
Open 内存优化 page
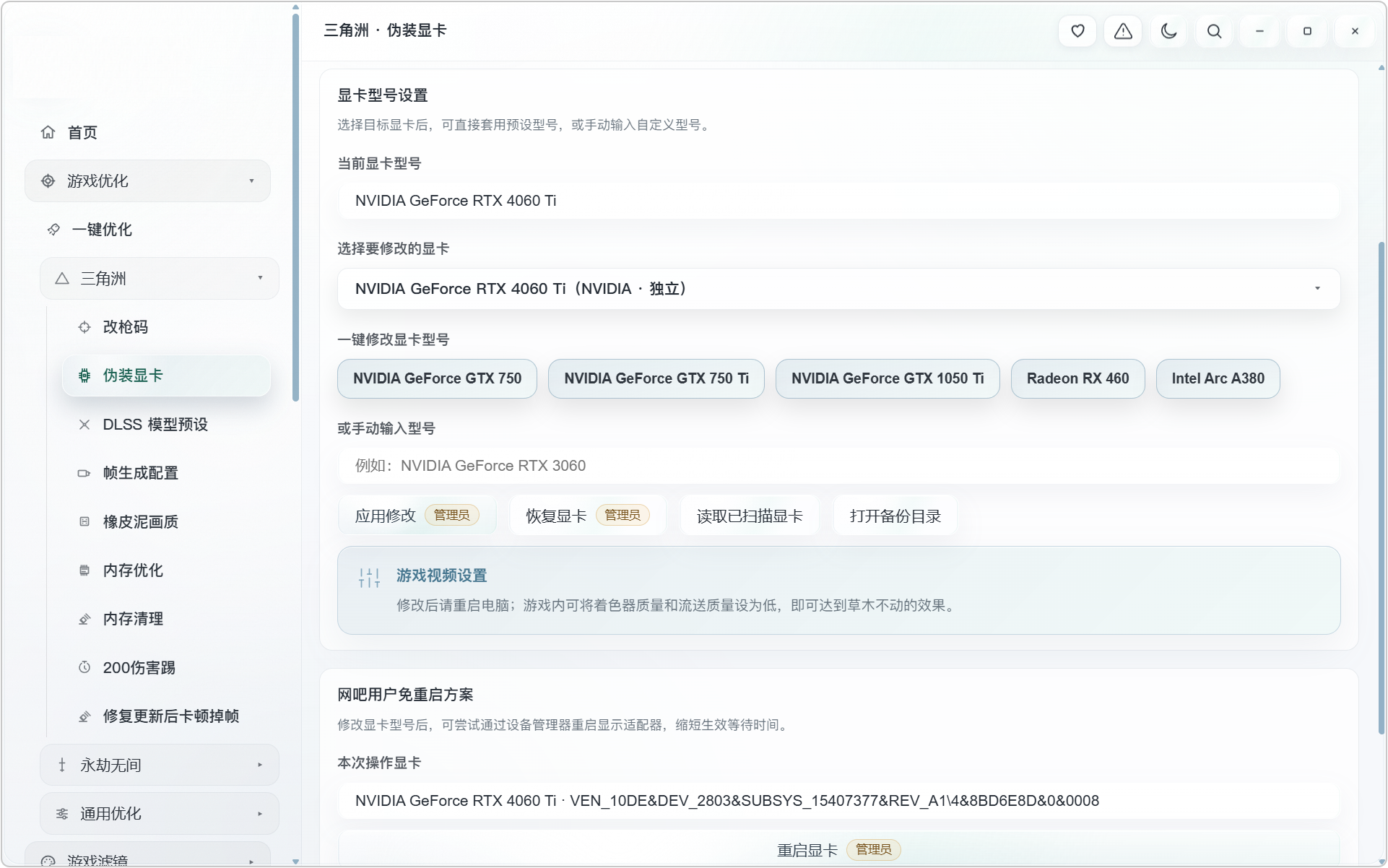tap(133, 570)
